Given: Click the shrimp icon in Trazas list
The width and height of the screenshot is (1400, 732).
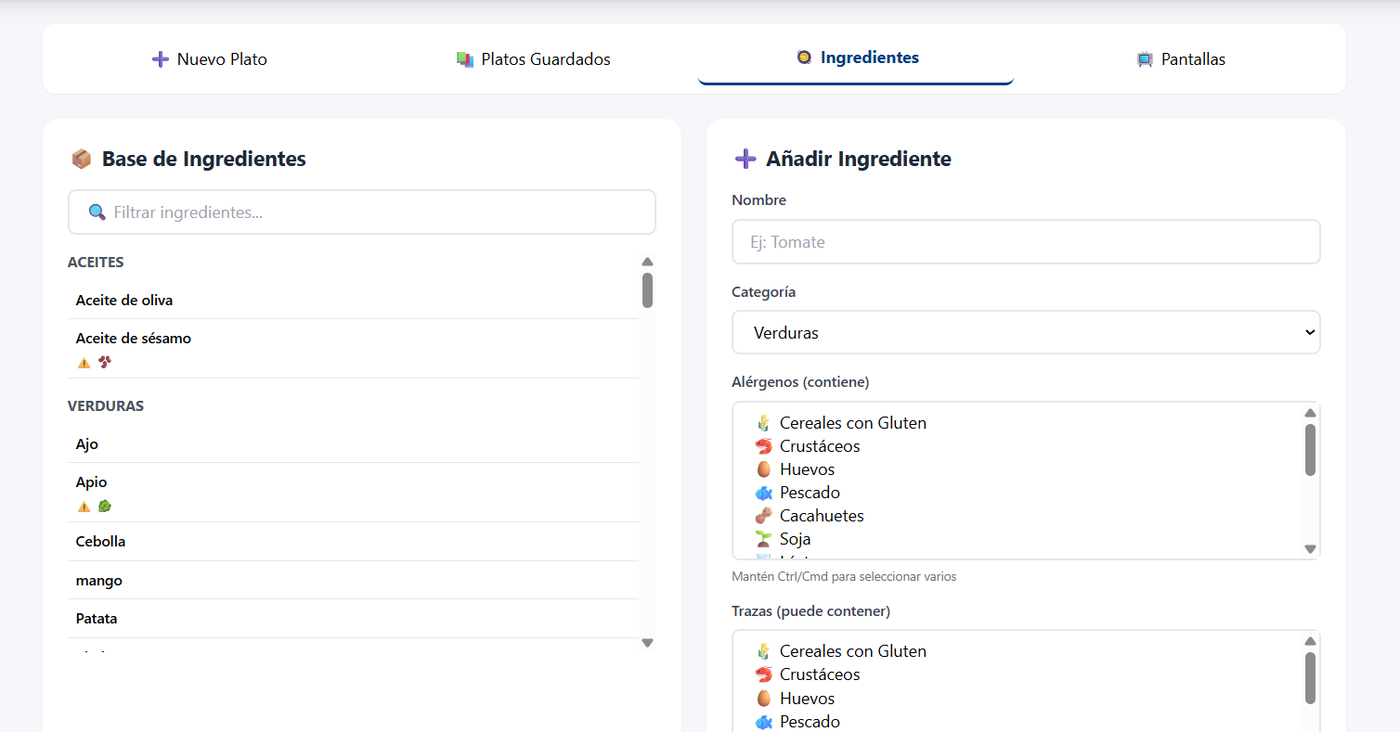Looking at the screenshot, I should coord(764,674).
